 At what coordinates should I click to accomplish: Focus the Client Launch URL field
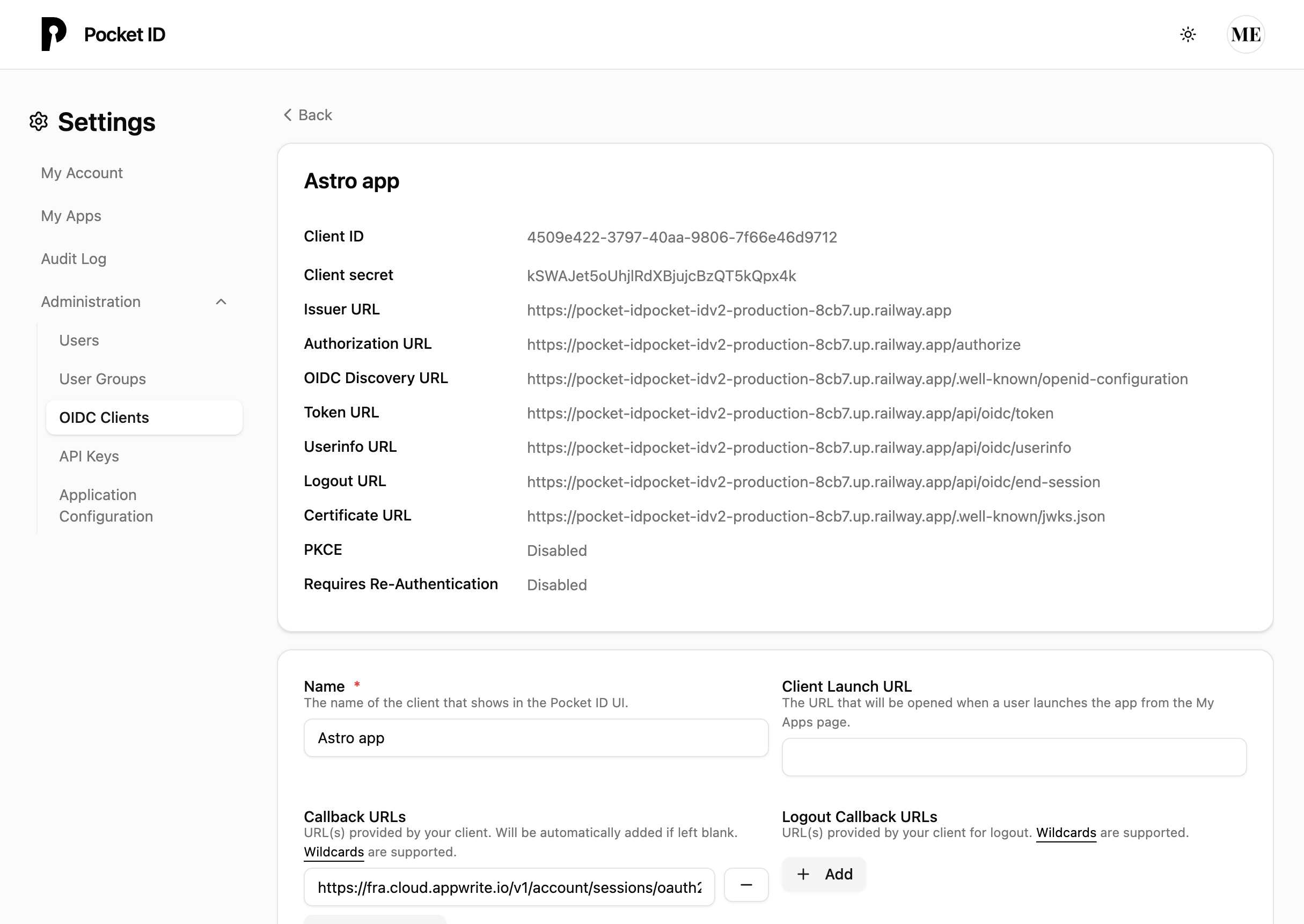1014,757
